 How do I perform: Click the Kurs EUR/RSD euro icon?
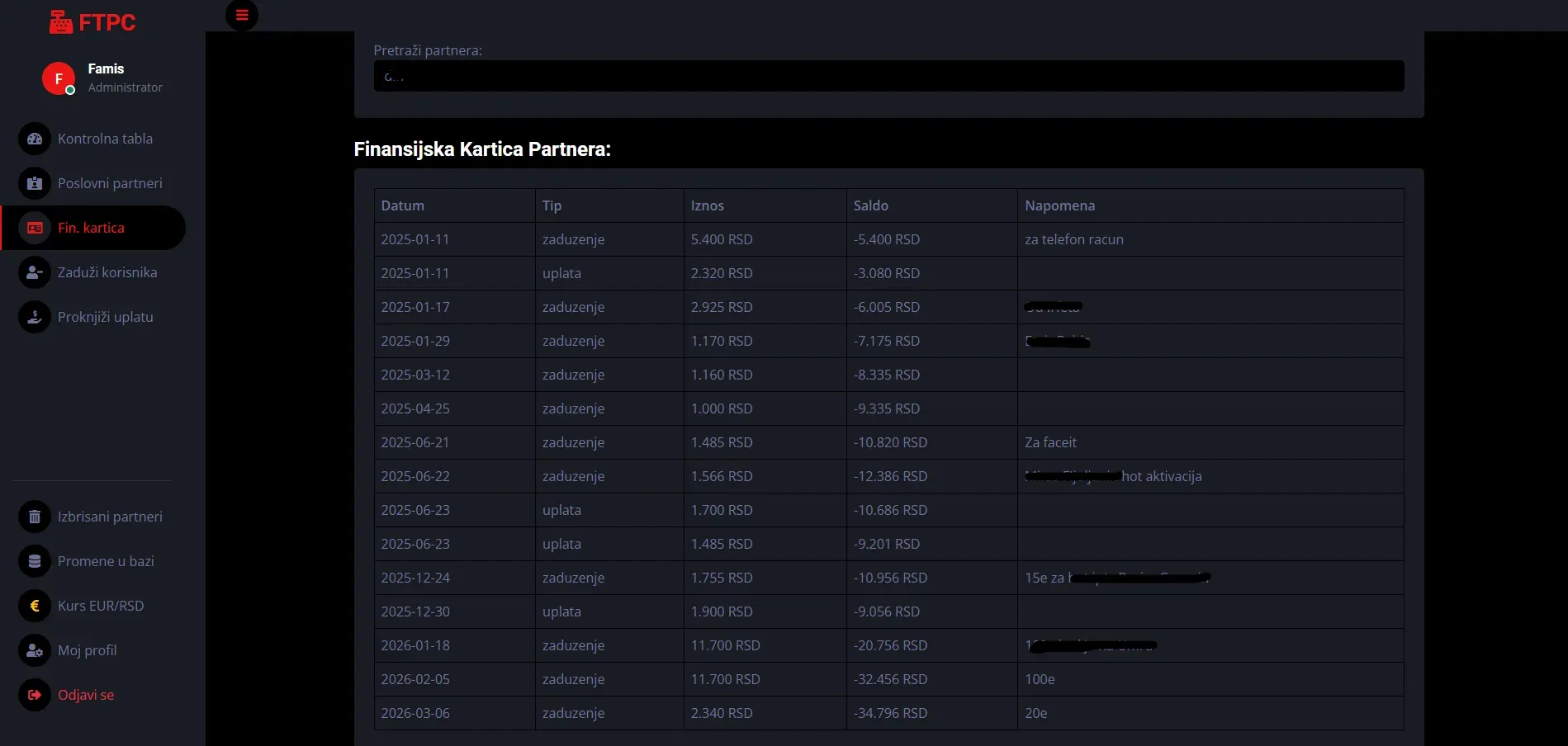point(35,606)
